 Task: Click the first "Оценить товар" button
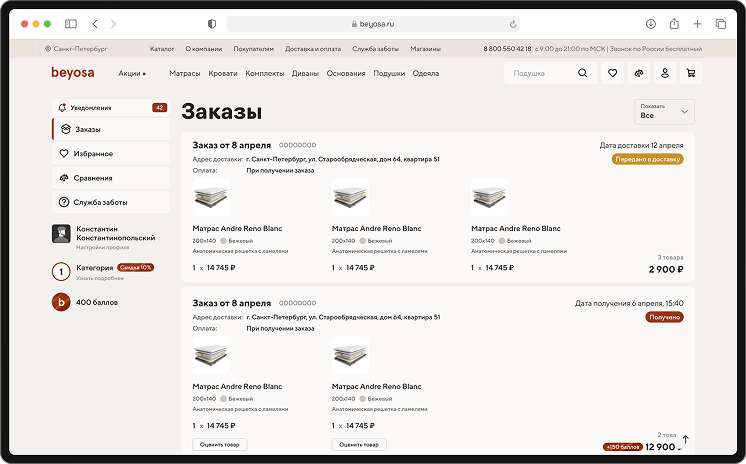tap(219, 444)
